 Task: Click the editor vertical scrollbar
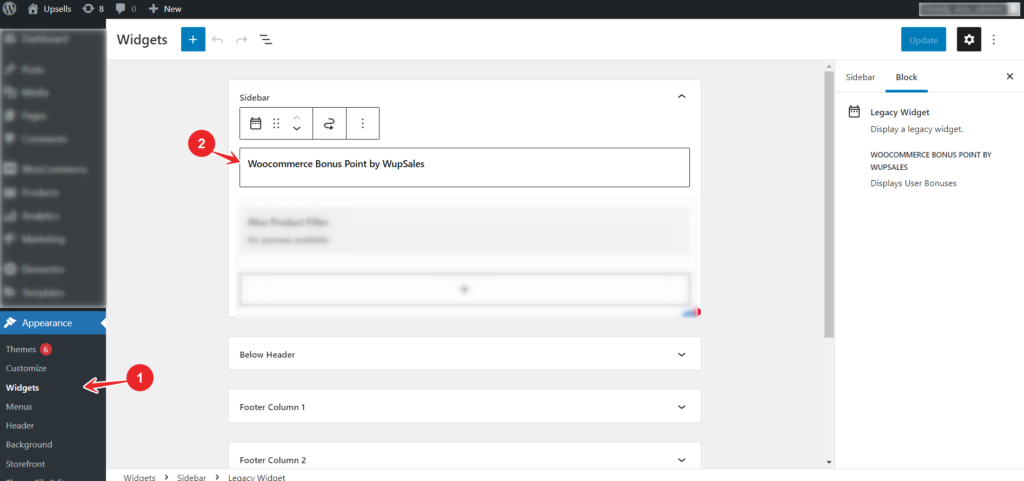pos(829,203)
